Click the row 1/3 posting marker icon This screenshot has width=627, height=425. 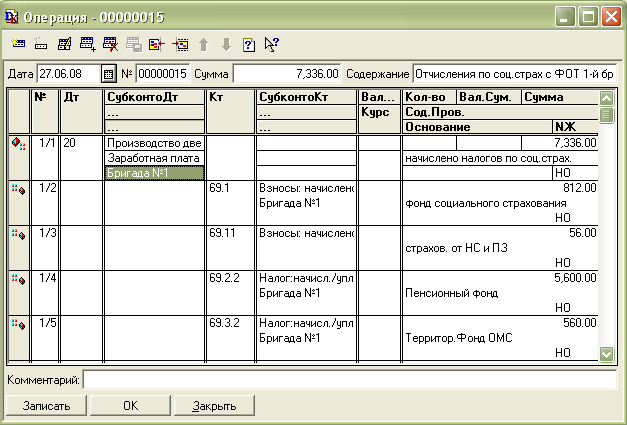coord(18,234)
